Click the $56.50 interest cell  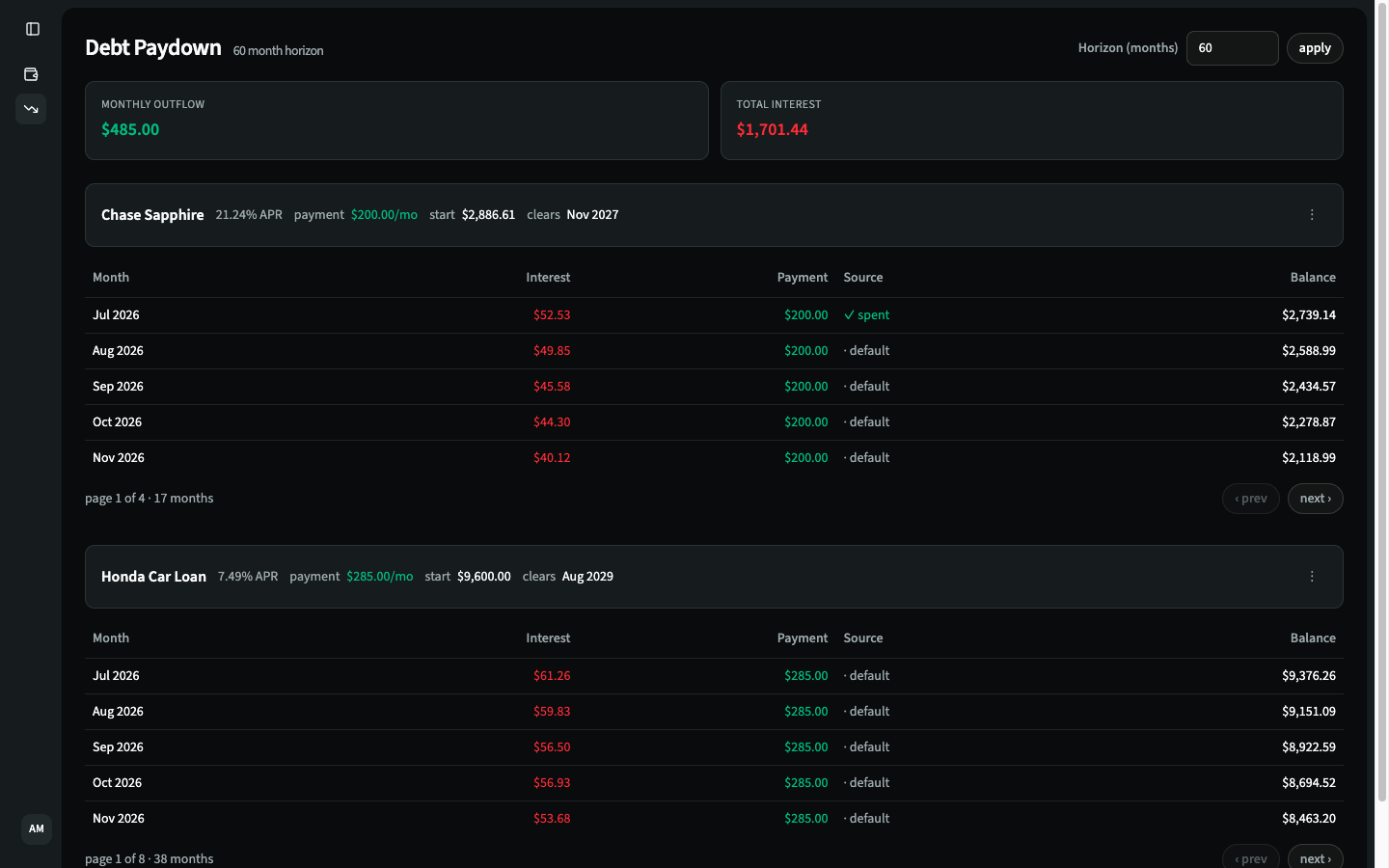coord(552,747)
